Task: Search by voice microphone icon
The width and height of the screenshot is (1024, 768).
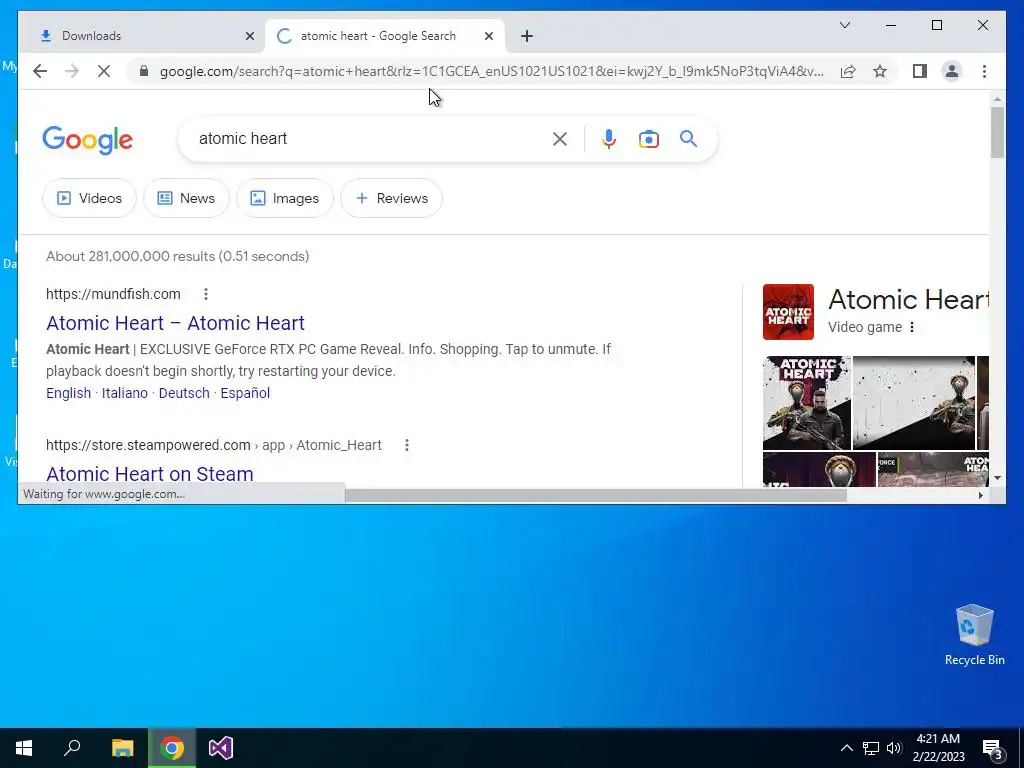Action: click(x=609, y=138)
